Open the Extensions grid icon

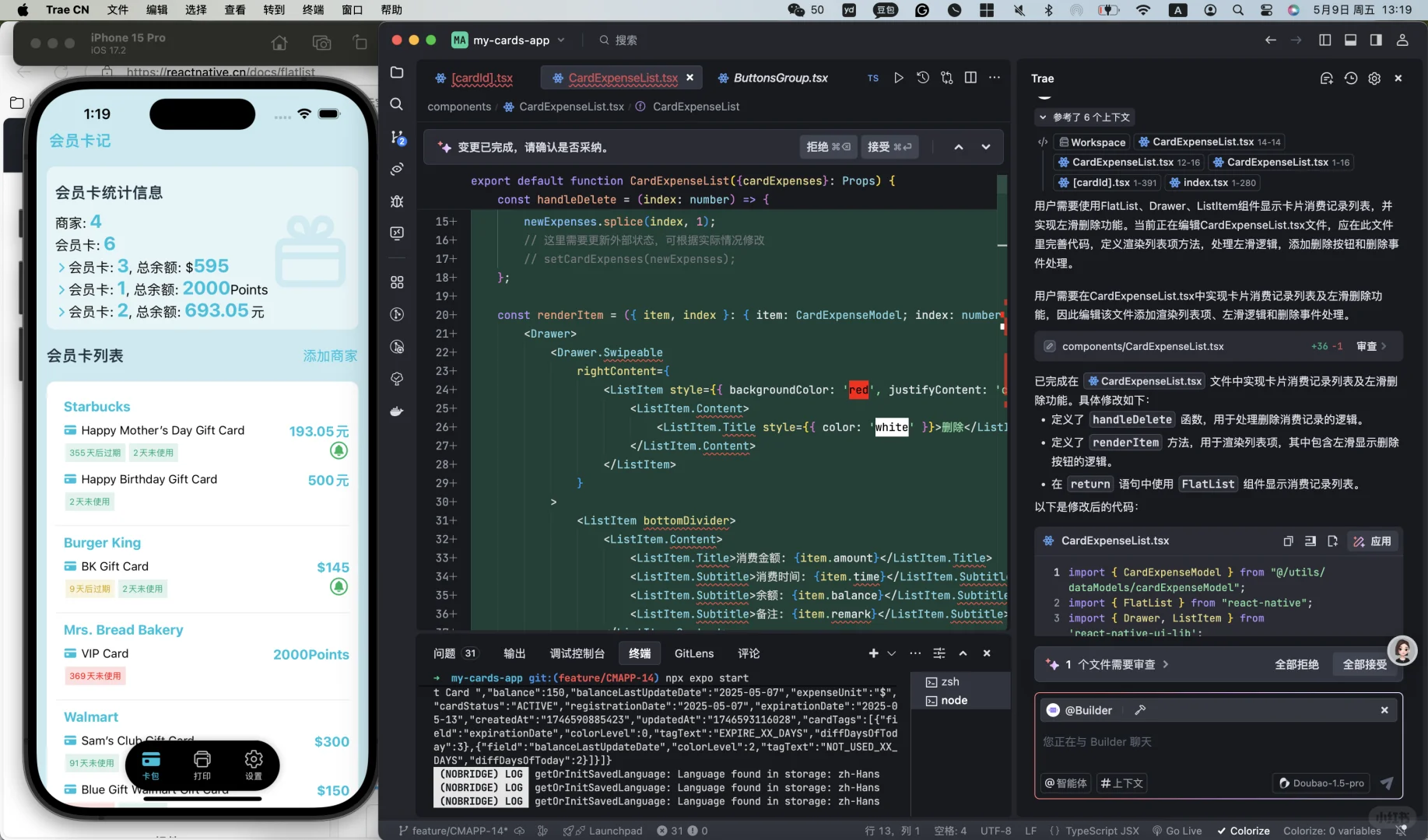[x=397, y=282]
